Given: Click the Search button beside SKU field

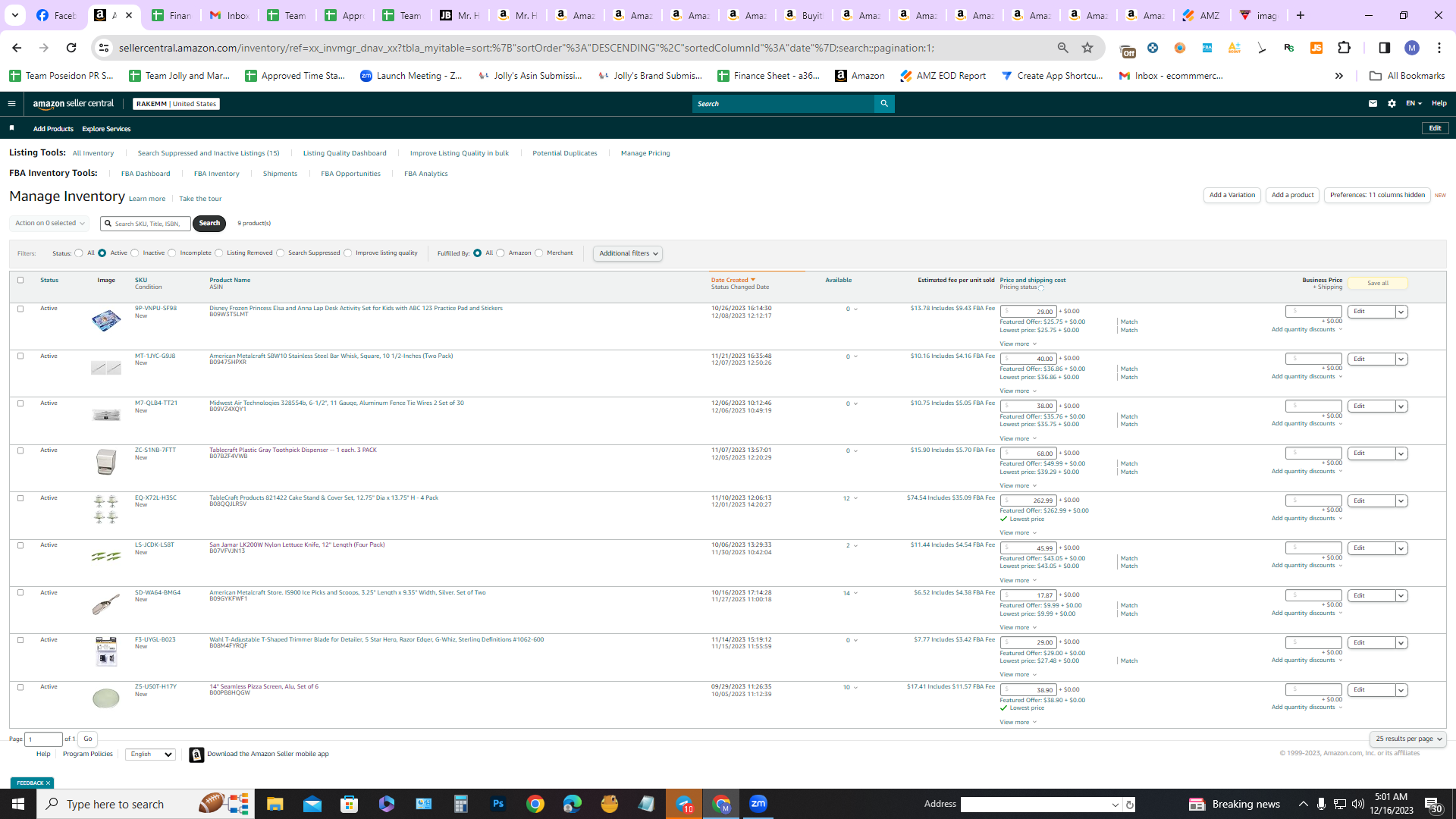Looking at the screenshot, I should (209, 223).
